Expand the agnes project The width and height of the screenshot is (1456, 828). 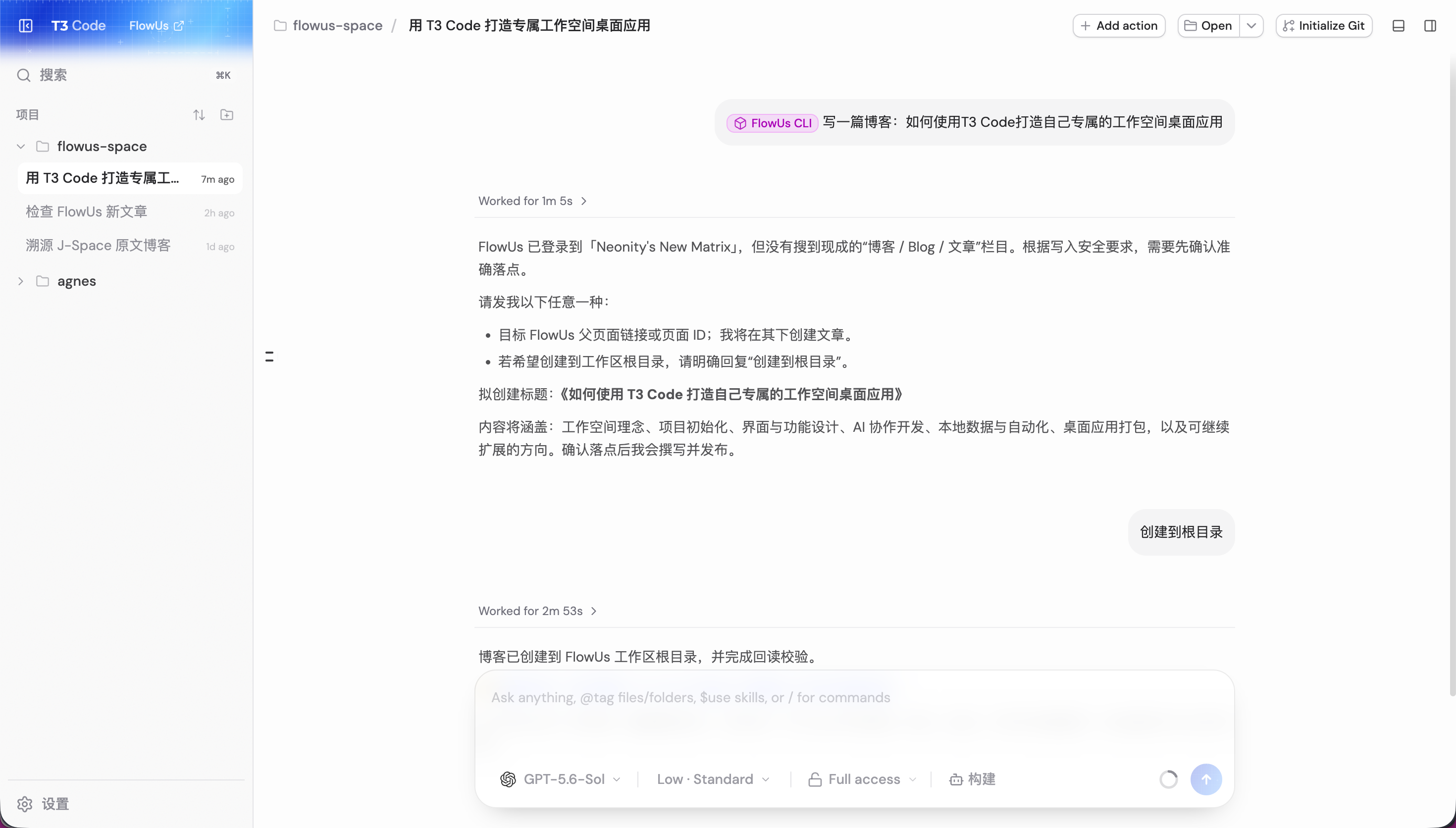(x=21, y=281)
